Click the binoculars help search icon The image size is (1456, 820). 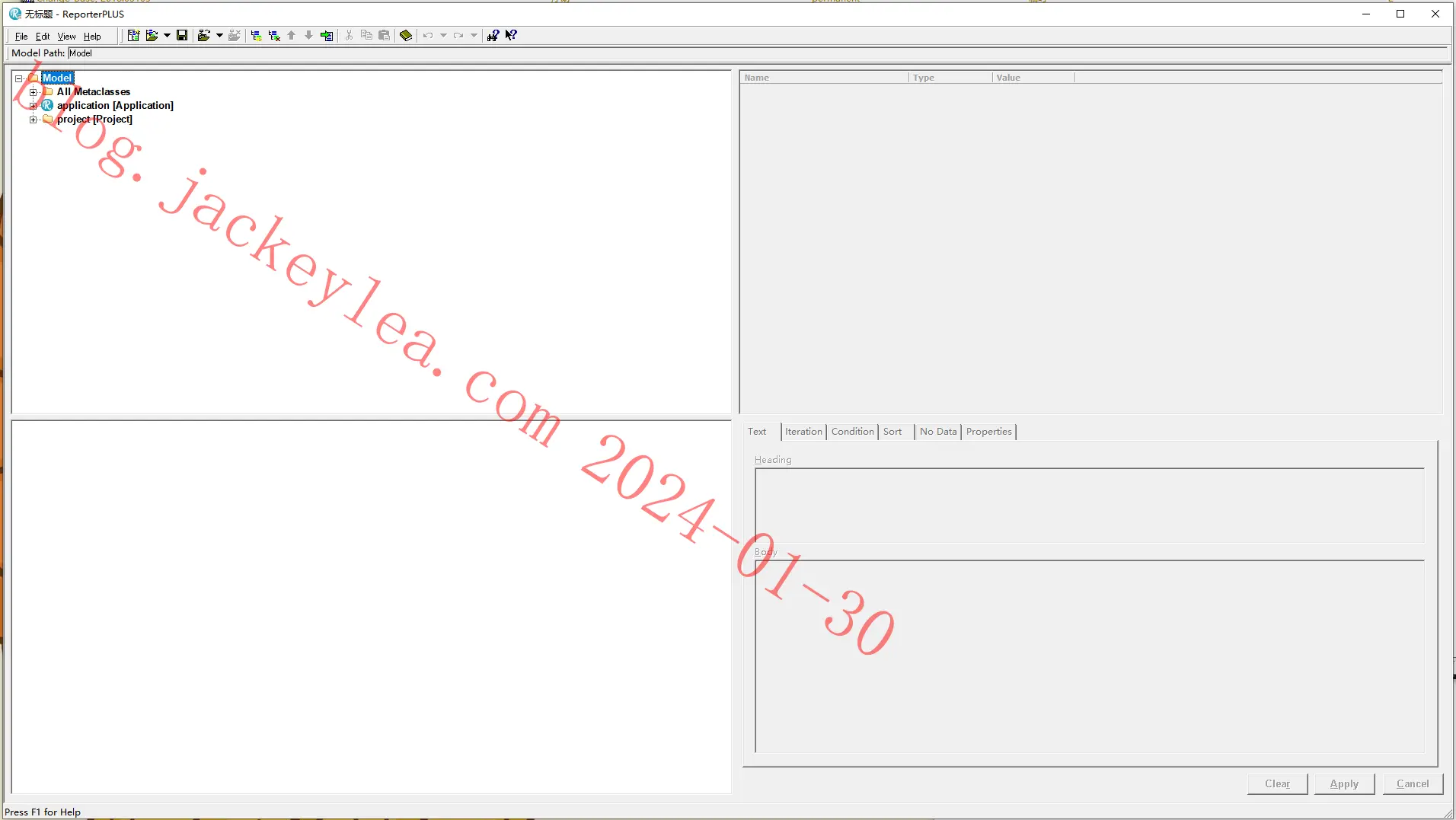[x=493, y=36]
